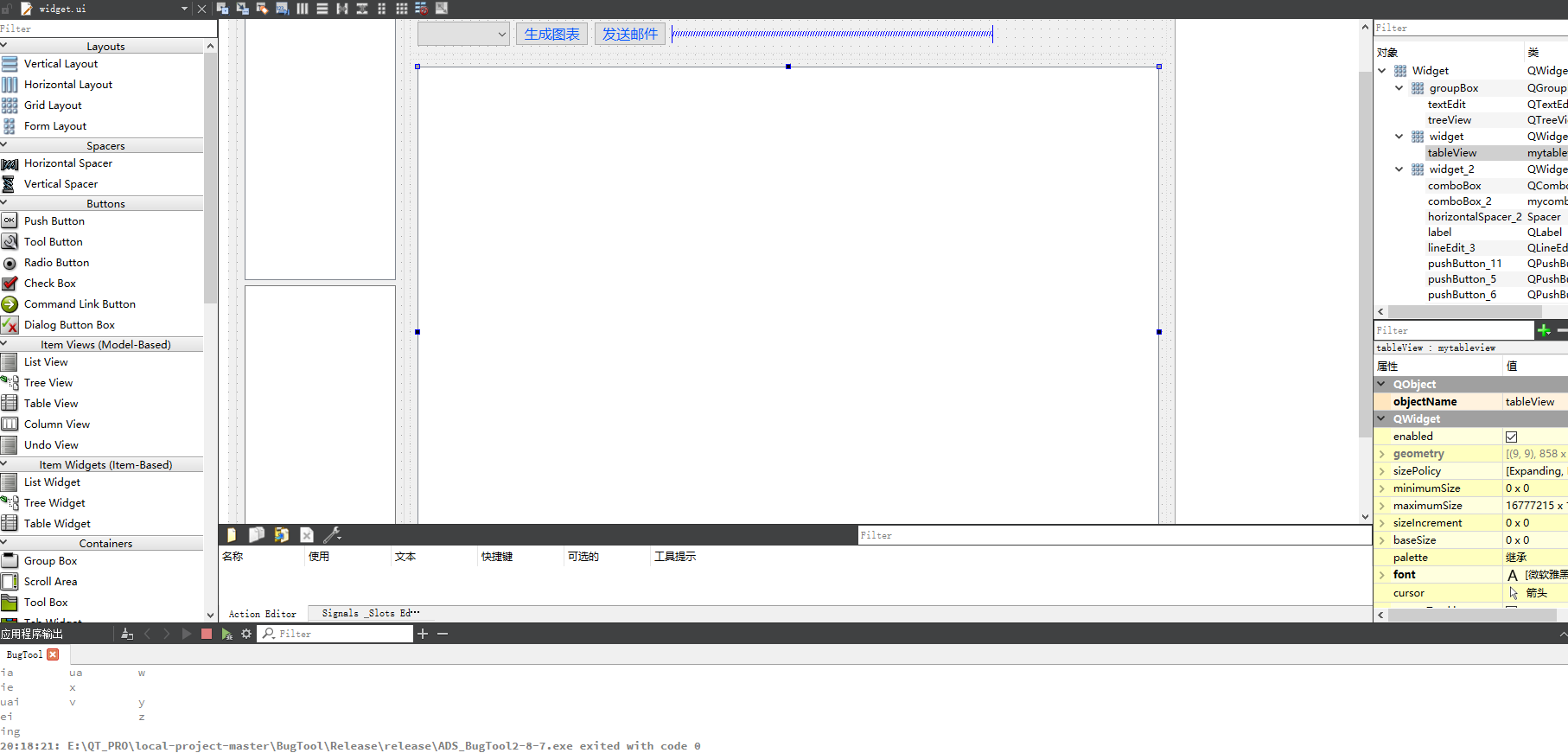1568x753 pixels.
Task: Select Table View in widget box
Action: pyautogui.click(x=51, y=404)
